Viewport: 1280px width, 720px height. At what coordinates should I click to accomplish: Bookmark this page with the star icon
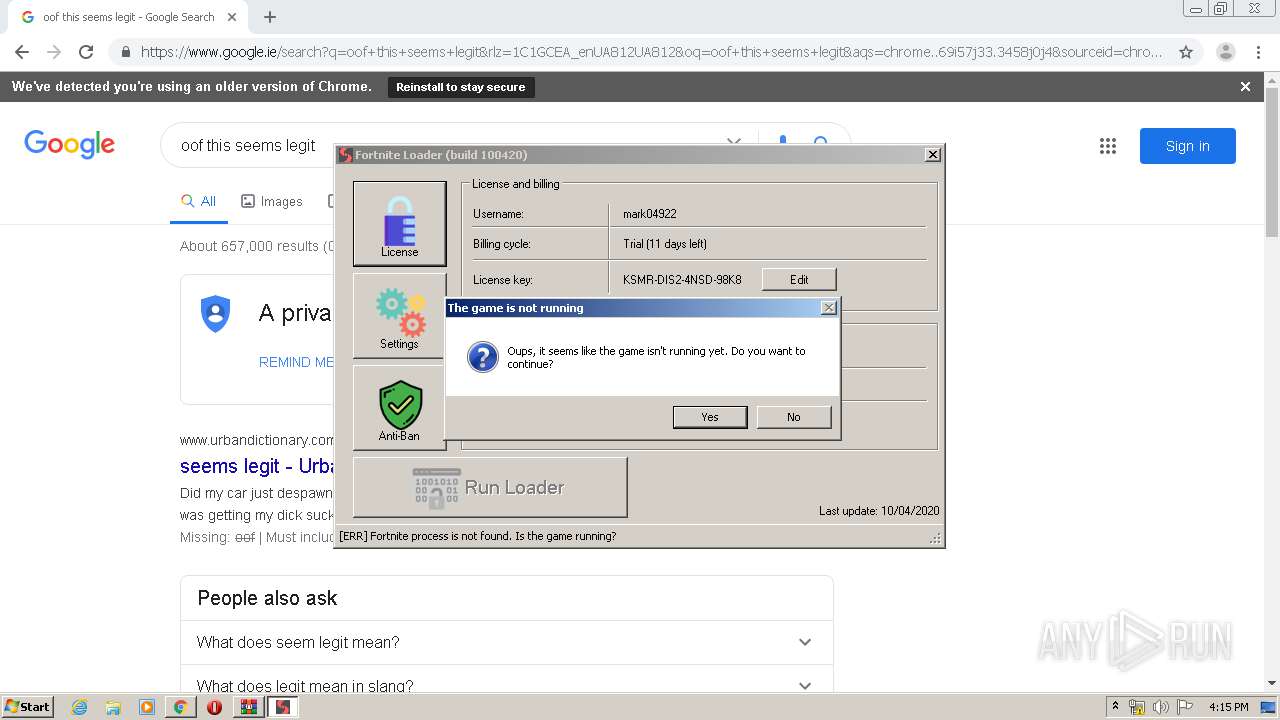(1186, 52)
